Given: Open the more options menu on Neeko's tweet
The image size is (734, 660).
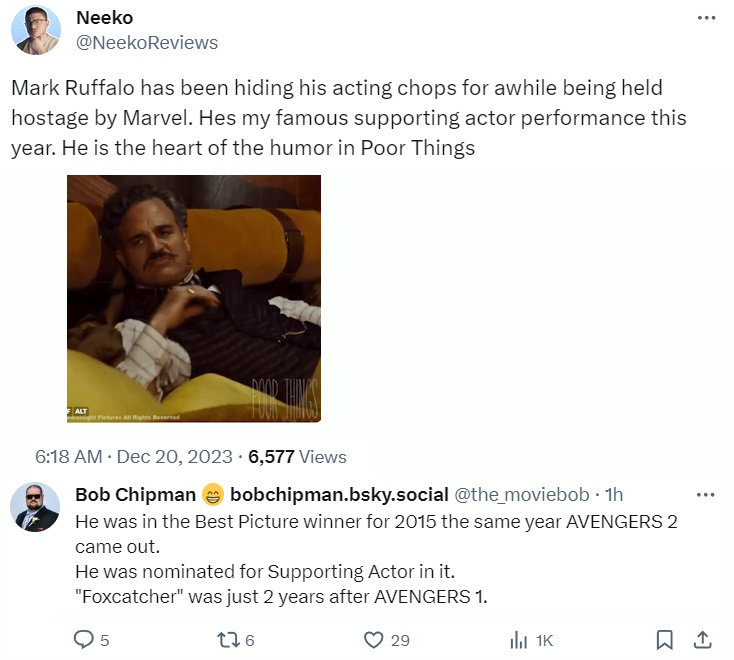Looking at the screenshot, I should click(x=706, y=19).
